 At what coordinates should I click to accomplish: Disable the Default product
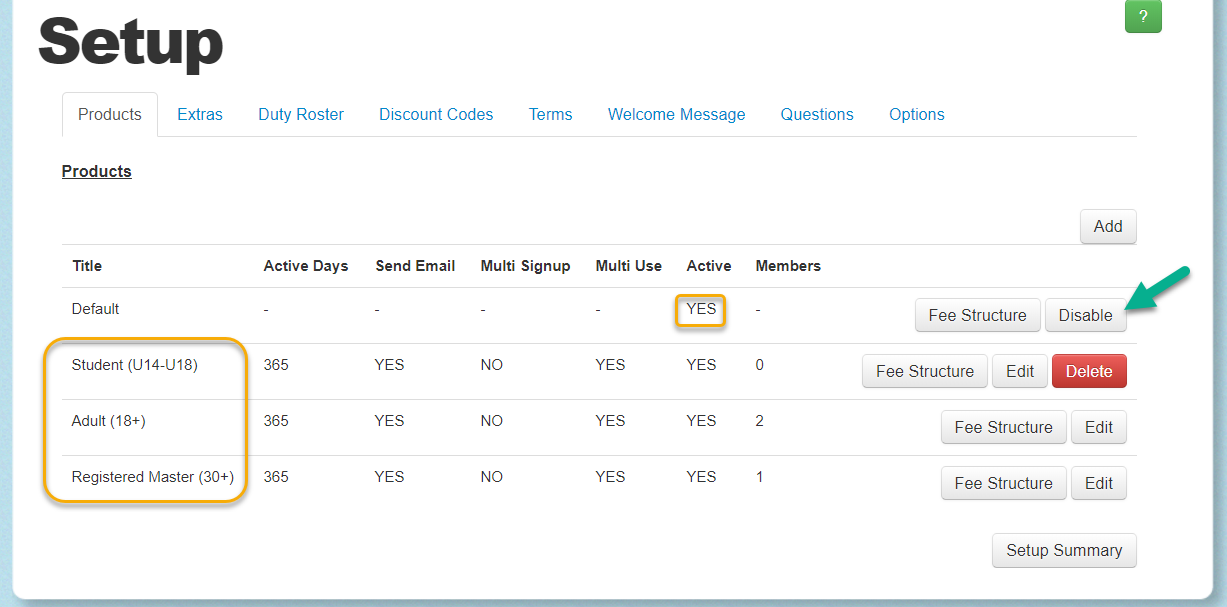pyautogui.click(x=1086, y=315)
